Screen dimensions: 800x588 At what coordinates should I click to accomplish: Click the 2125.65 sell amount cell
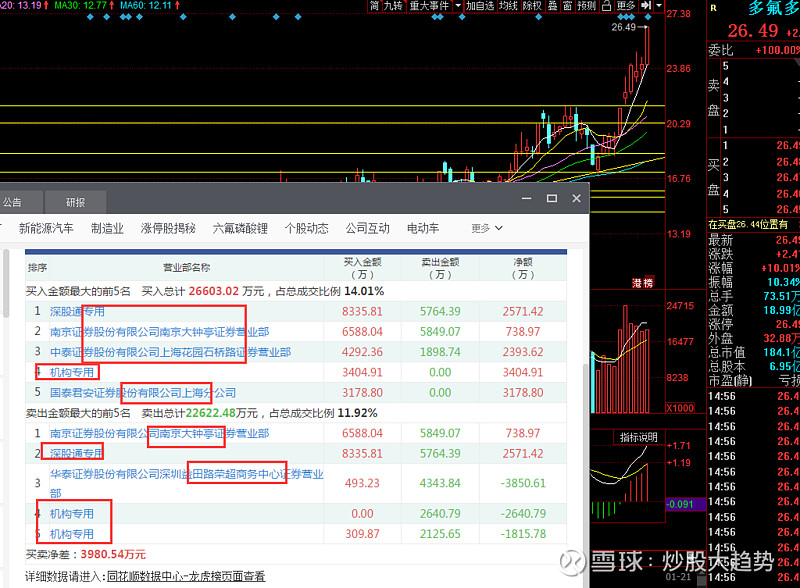(x=440, y=534)
